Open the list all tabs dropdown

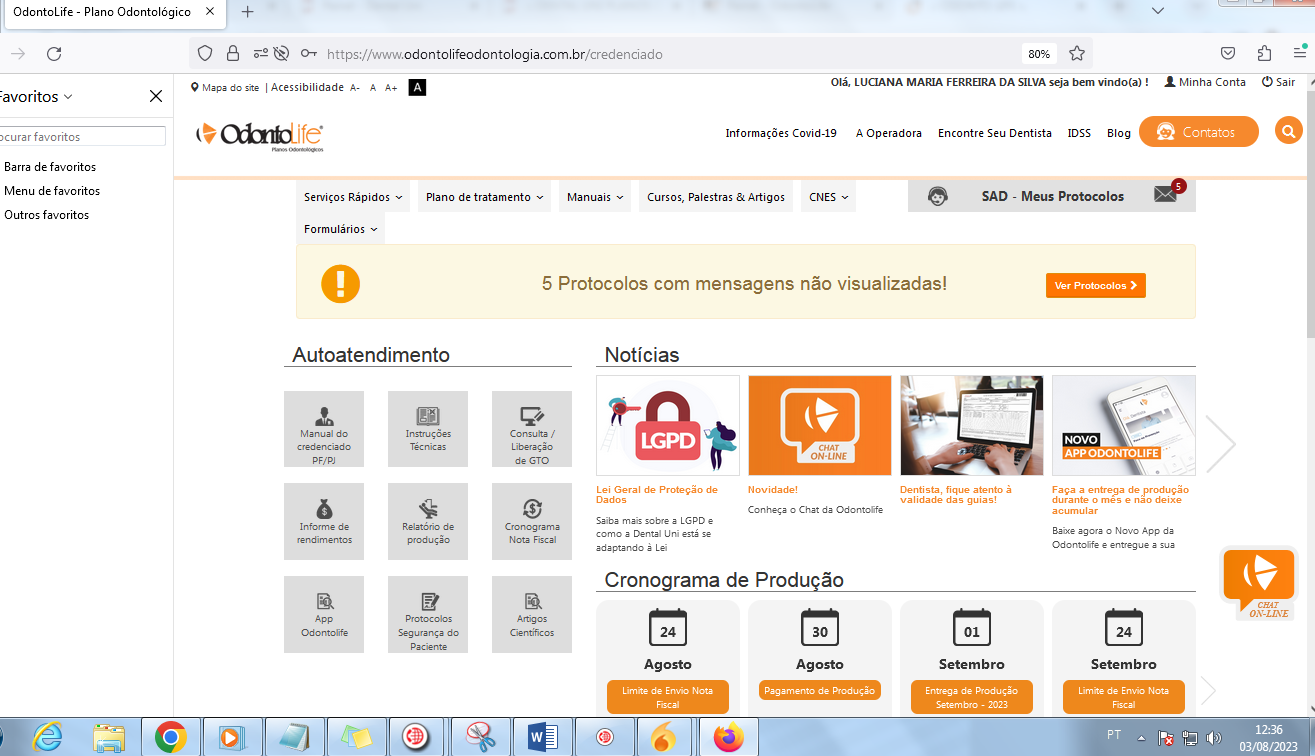click(1158, 11)
